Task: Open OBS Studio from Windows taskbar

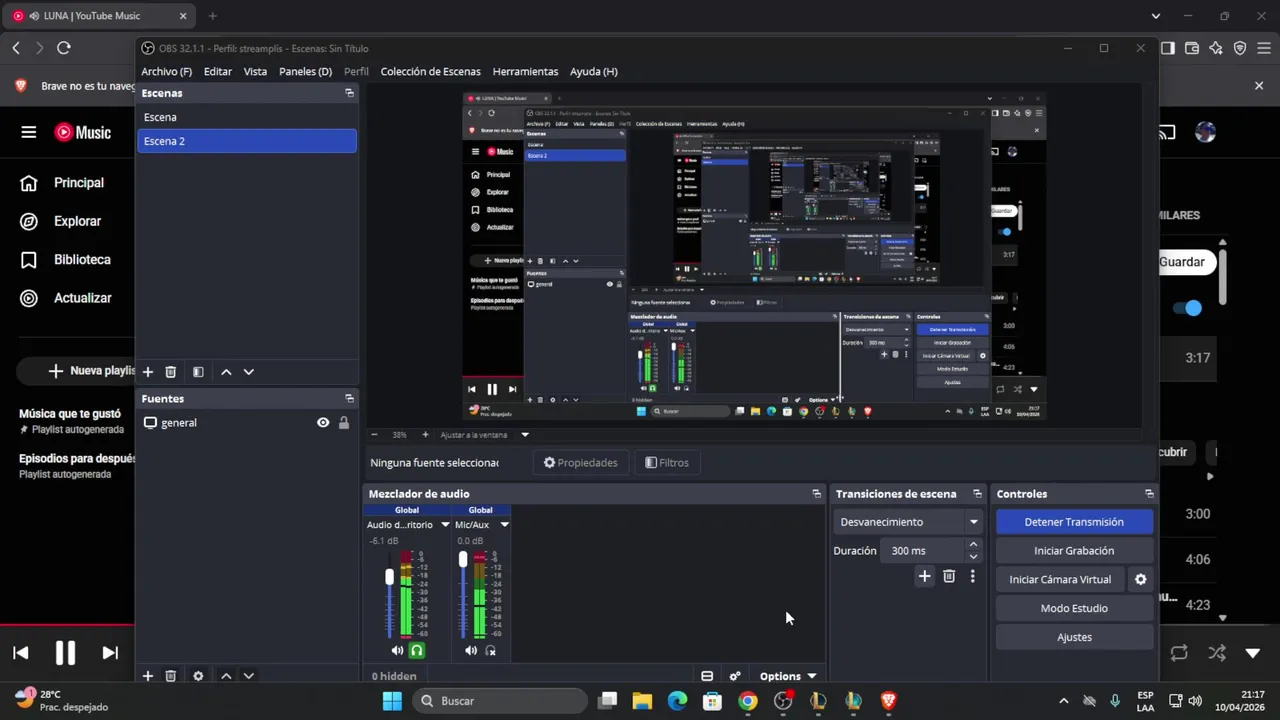Action: point(783,701)
